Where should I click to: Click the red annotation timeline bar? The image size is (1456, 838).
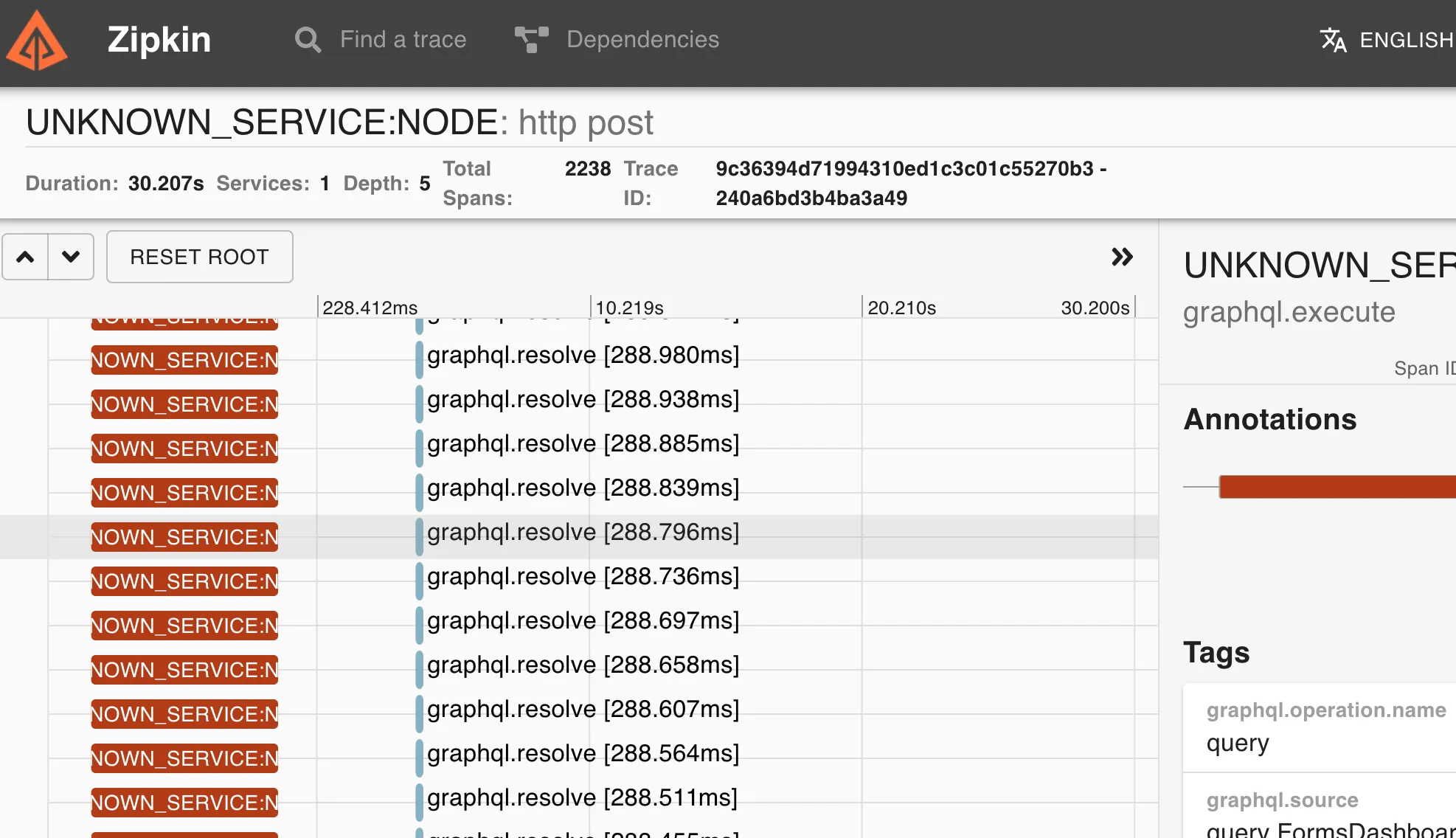point(1337,487)
